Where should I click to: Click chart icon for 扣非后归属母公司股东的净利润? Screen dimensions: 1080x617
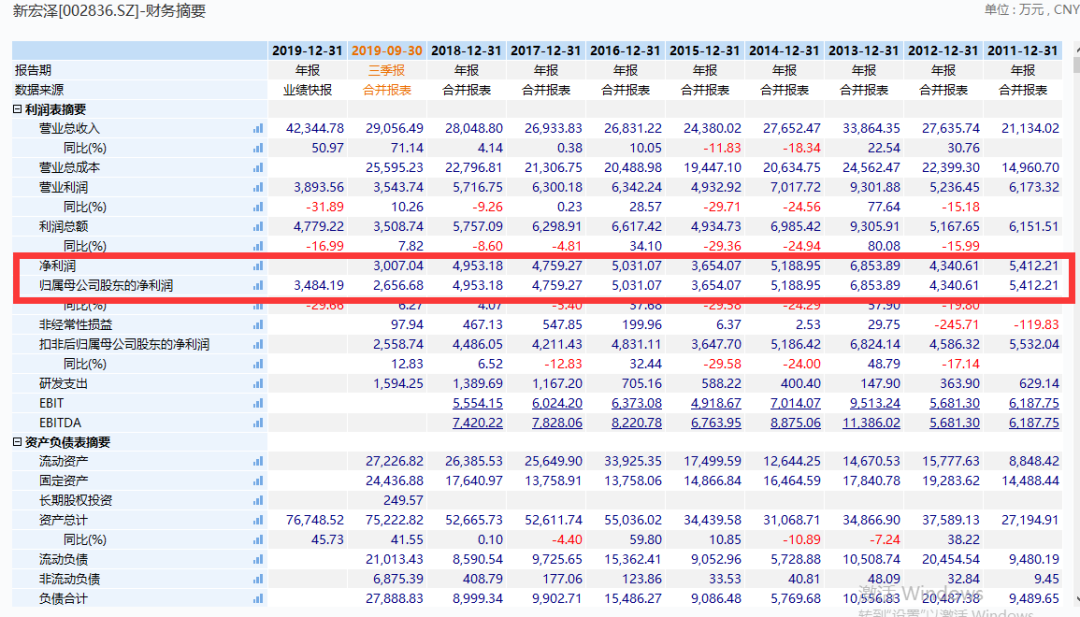258,344
